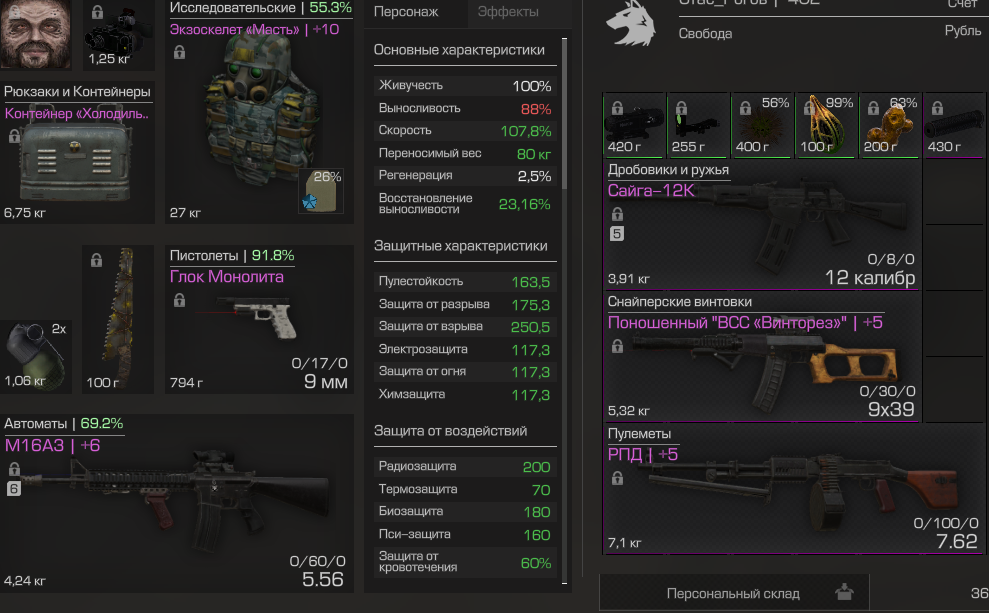This screenshot has height=613, width=989.
Task: Click the suppressor item weighing 430 г
Action: pos(954,125)
